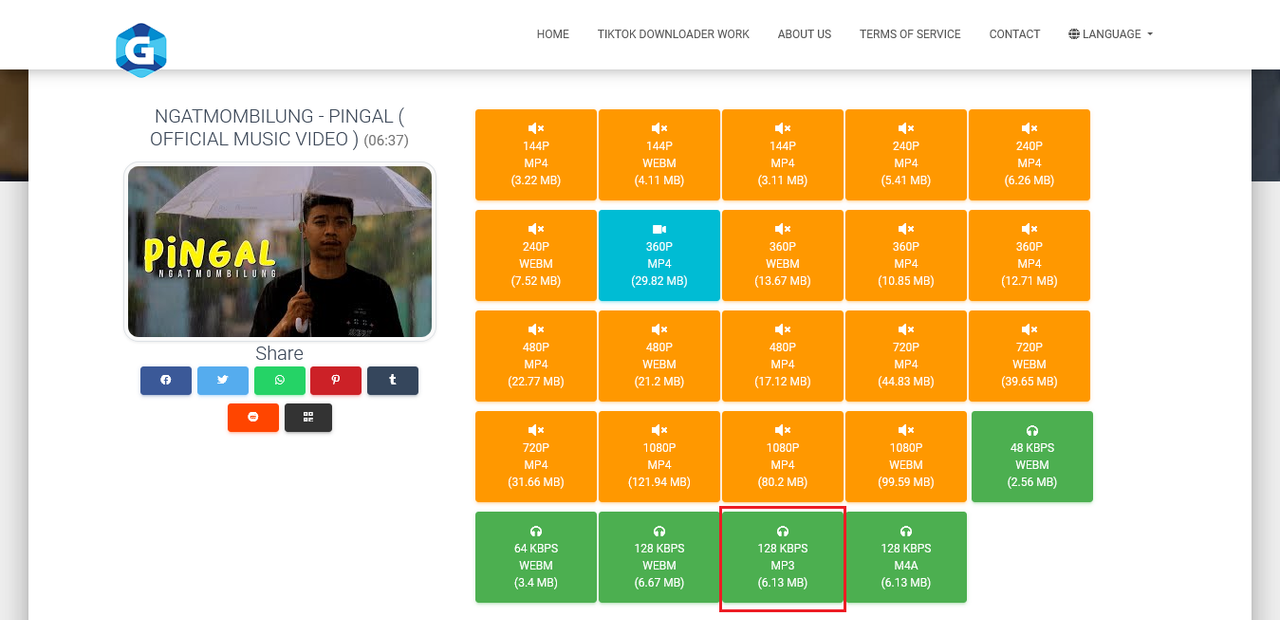The width and height of the screenshot is (1280, 620).
Task: Click the Ngatmombilung Pingal video title
Action: (x=279, y=128)
